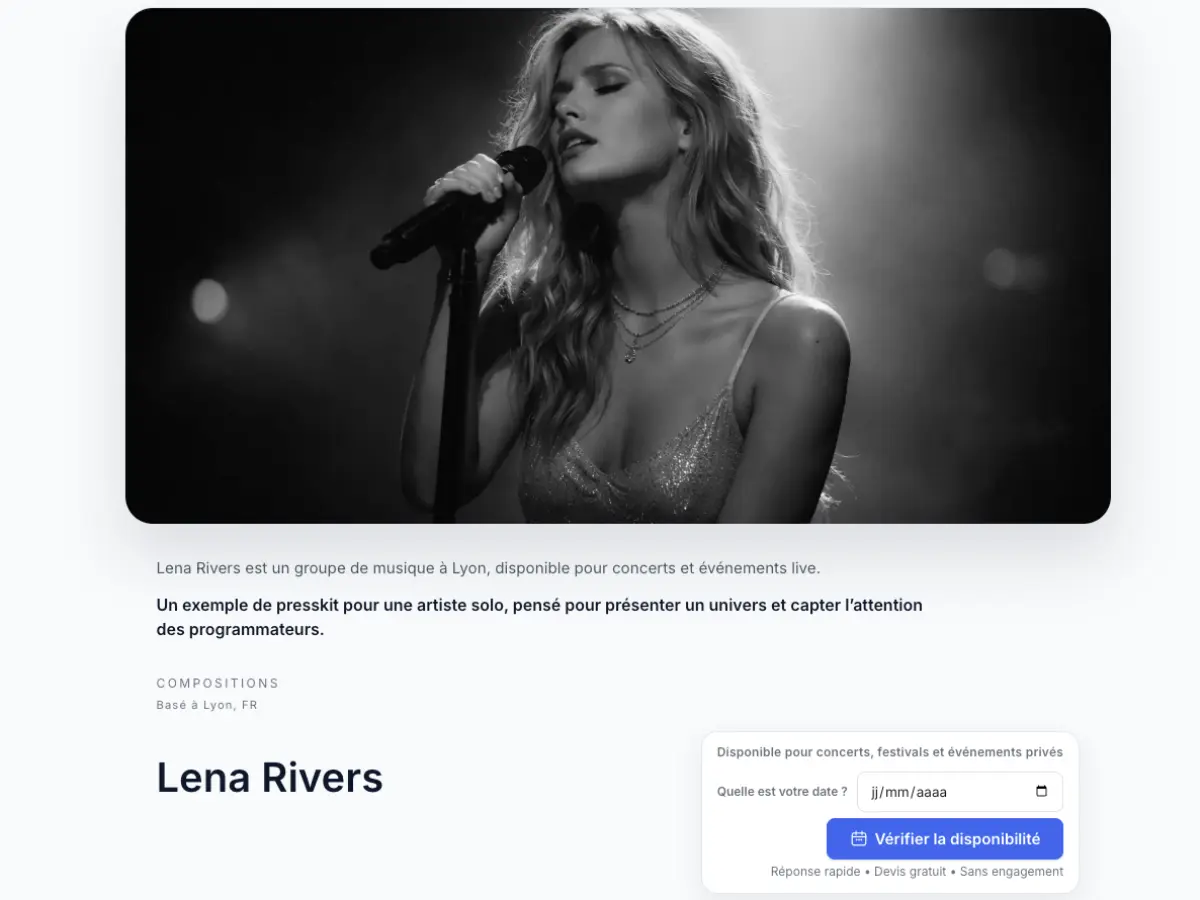
Task: Click the microphone in the hero photo
Action: point(460,205)
